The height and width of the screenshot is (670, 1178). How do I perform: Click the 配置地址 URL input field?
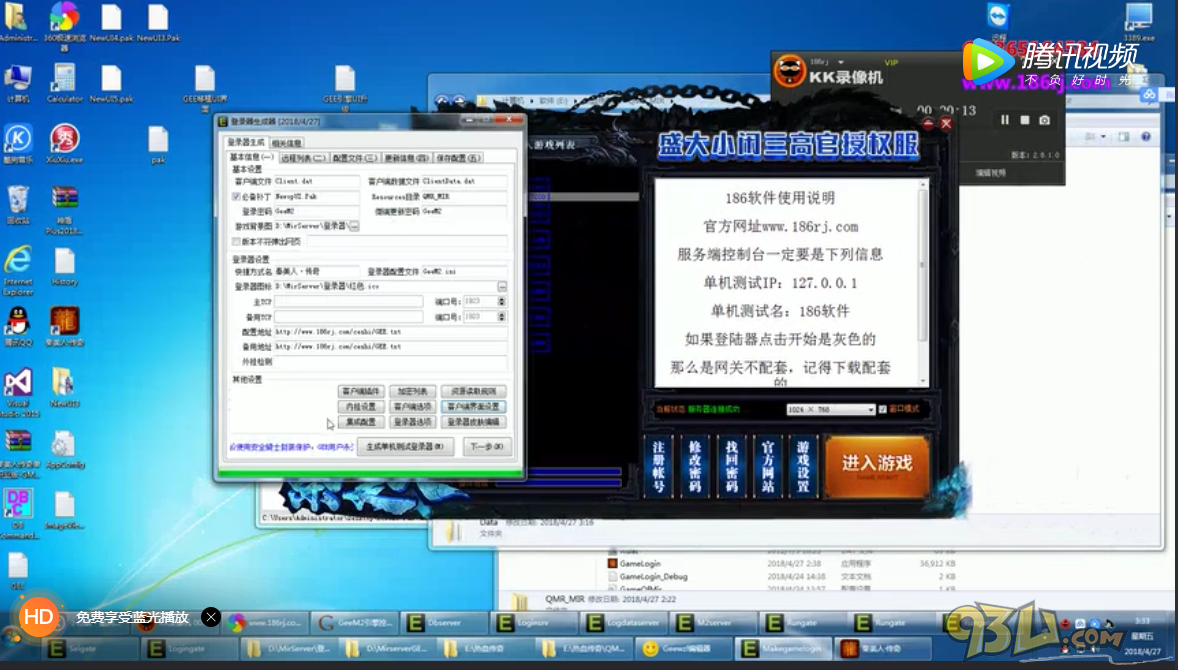[391, 331]
